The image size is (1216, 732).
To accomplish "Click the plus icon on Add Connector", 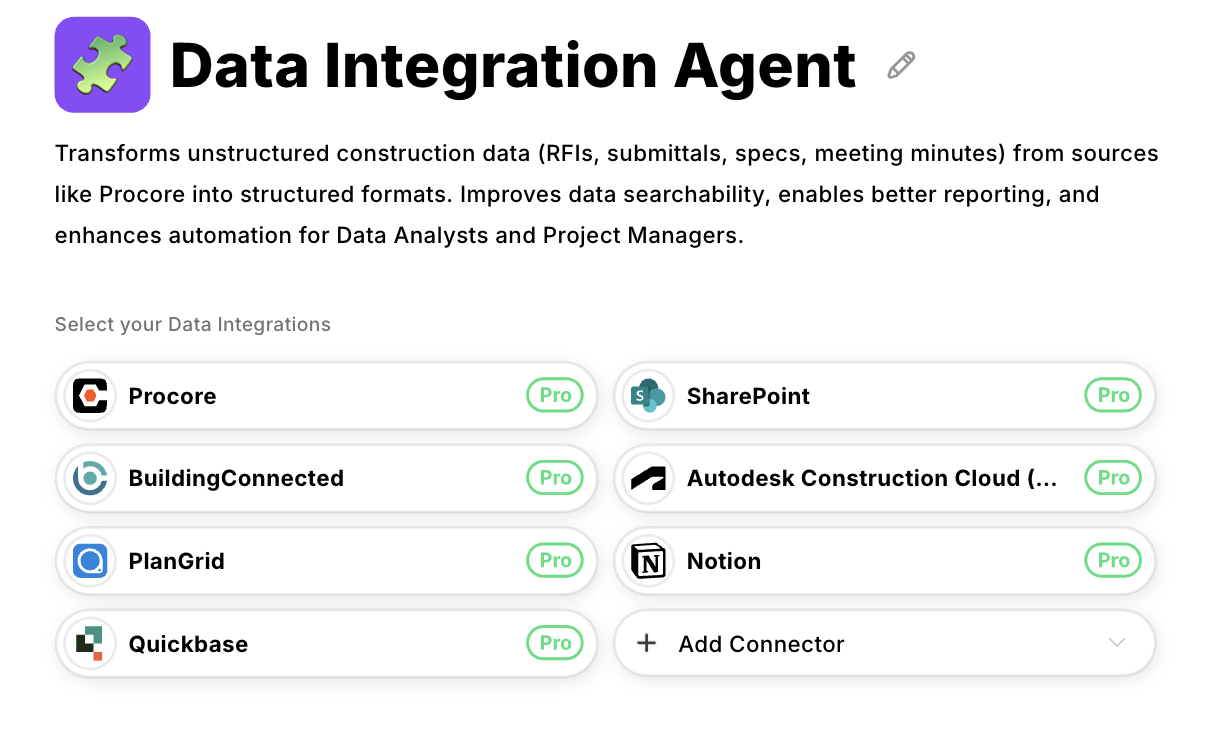I will 647,643.
